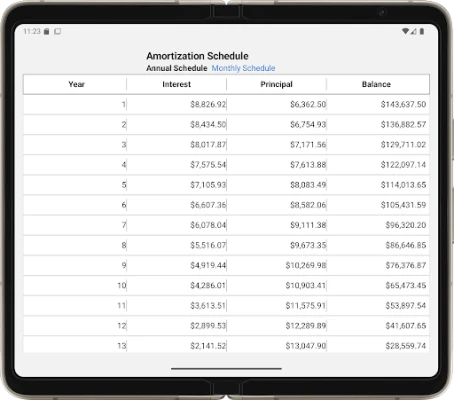Tap the Wi-Fi status icon

tap(405, 31)
